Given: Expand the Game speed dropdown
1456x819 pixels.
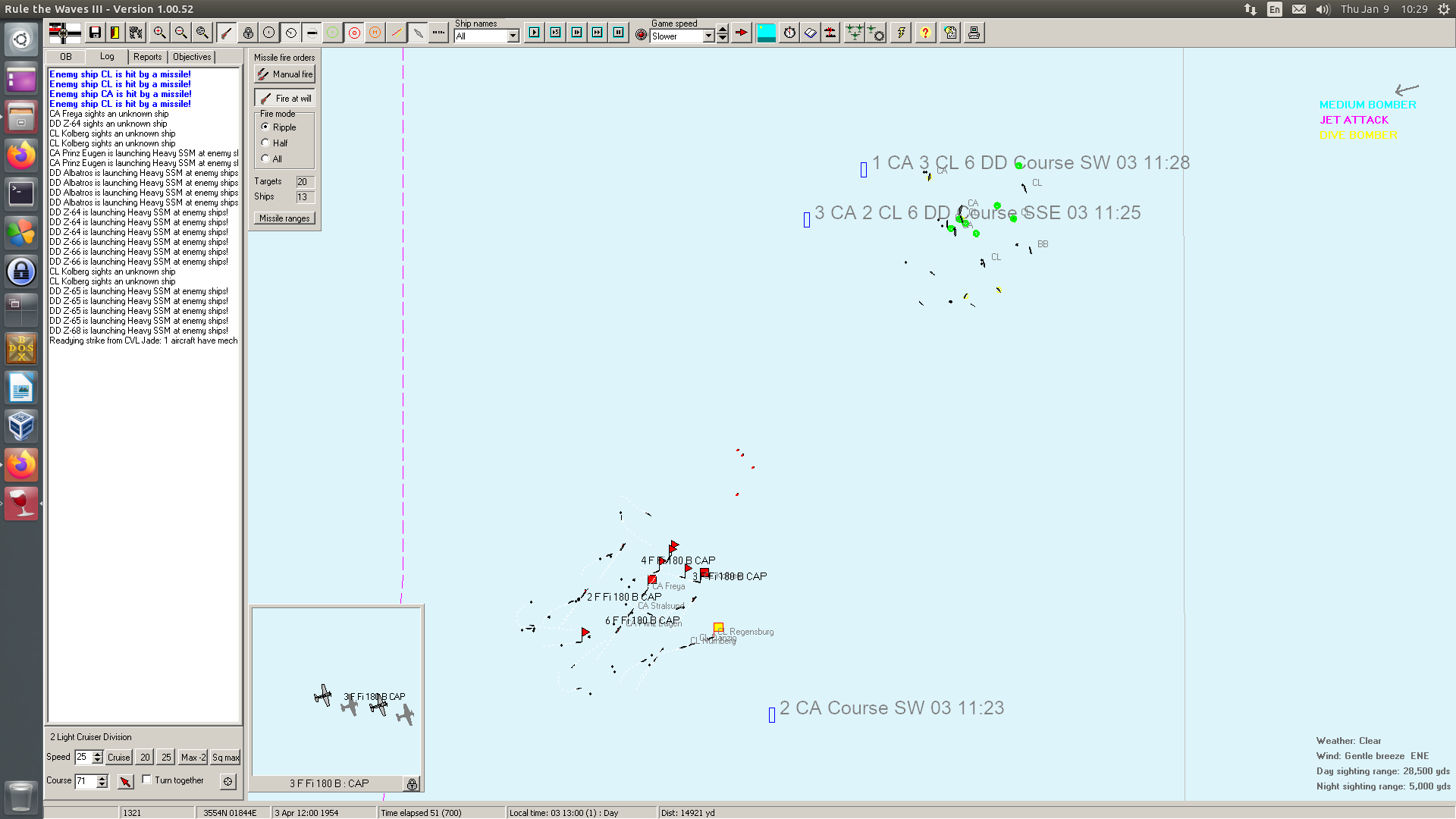Looking at the screenshot, I should [708, 36].
